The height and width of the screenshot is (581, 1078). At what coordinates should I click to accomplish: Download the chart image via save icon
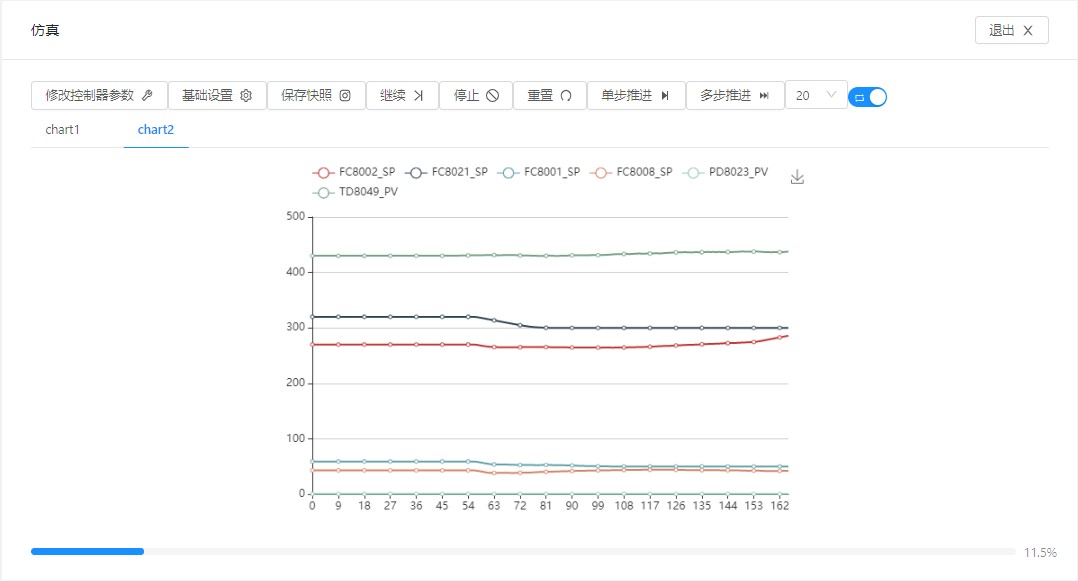[797, 177]
